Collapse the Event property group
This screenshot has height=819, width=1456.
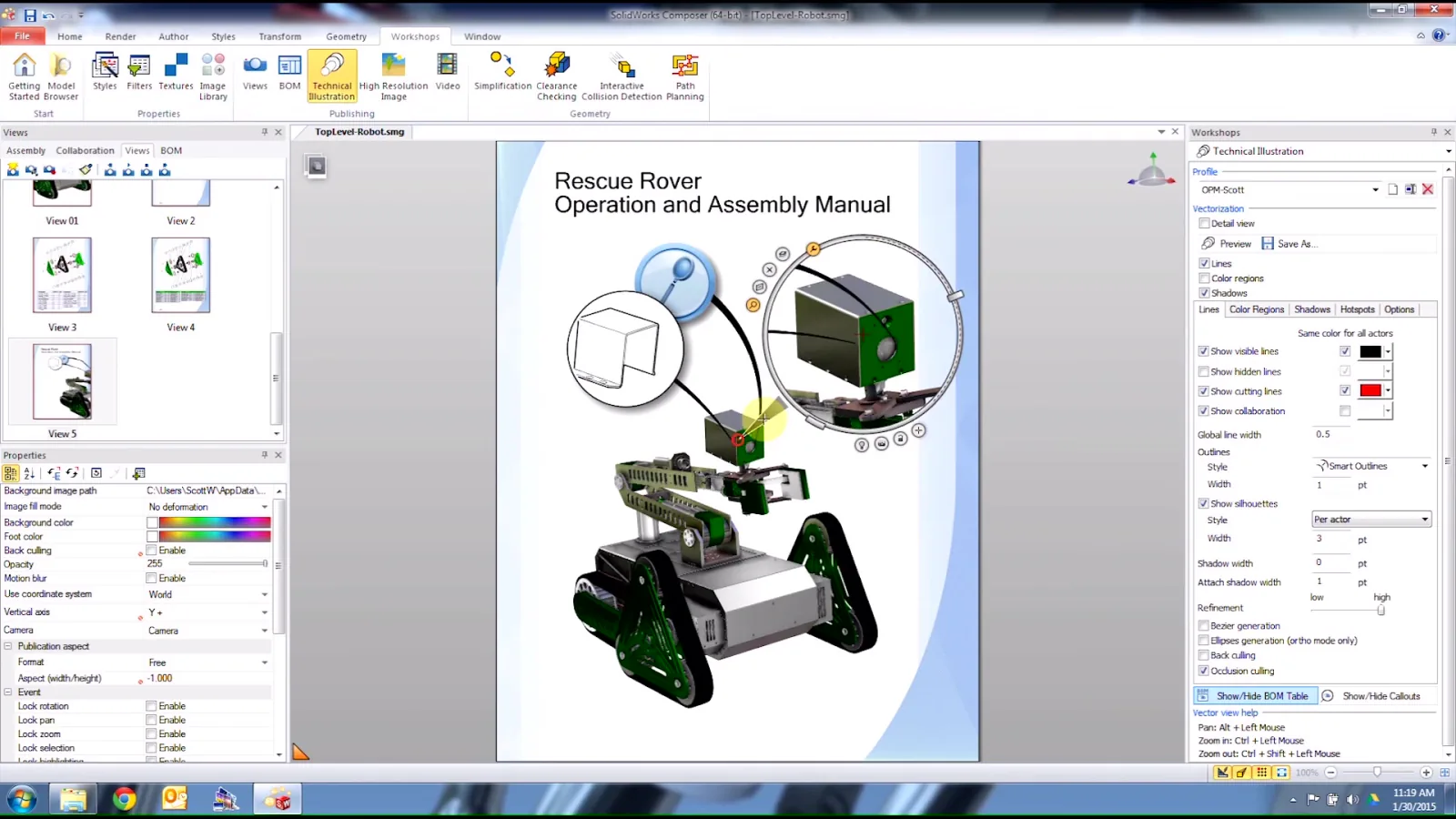point(8,693)
